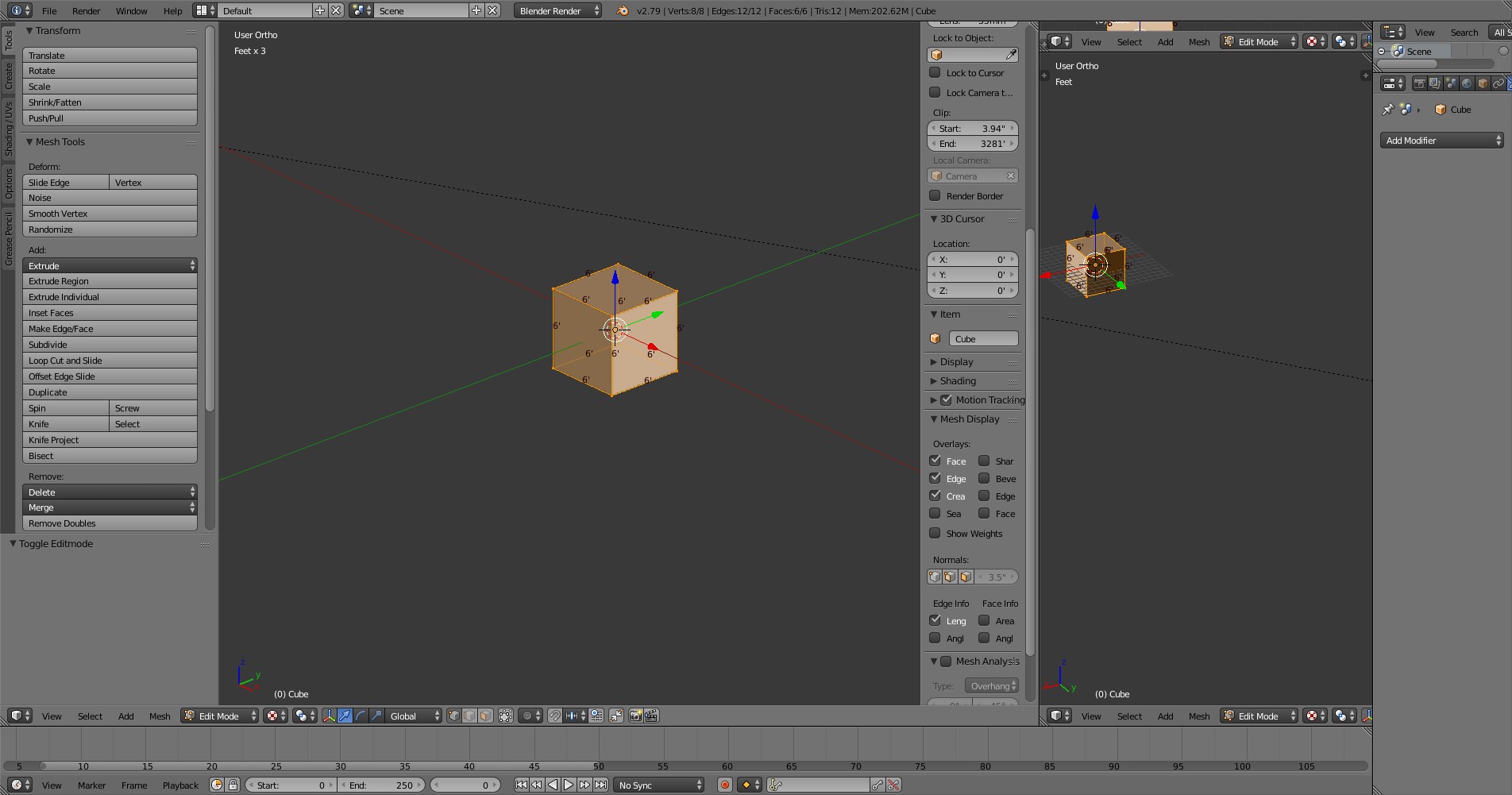
Task: Show face normals icon under Normals
Action: pyautogui.click(x=966, y=577)
